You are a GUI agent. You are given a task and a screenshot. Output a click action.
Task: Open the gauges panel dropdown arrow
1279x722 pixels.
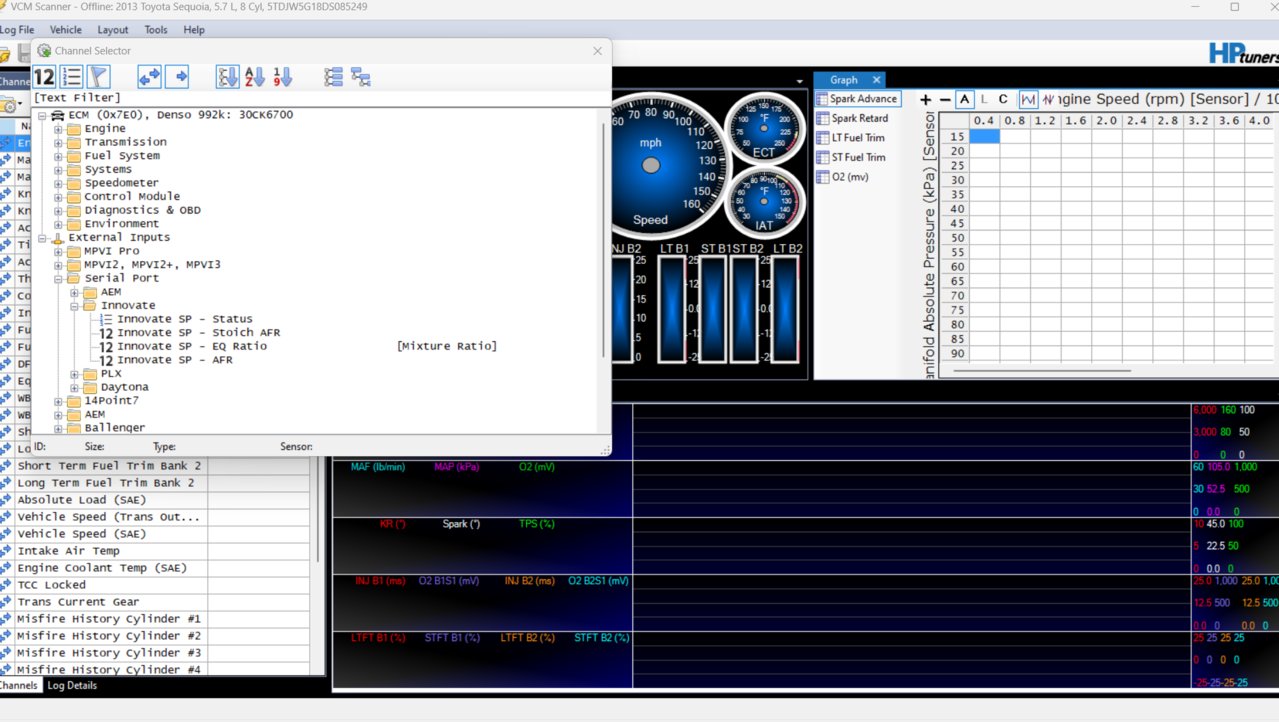[x=799, y=81]
